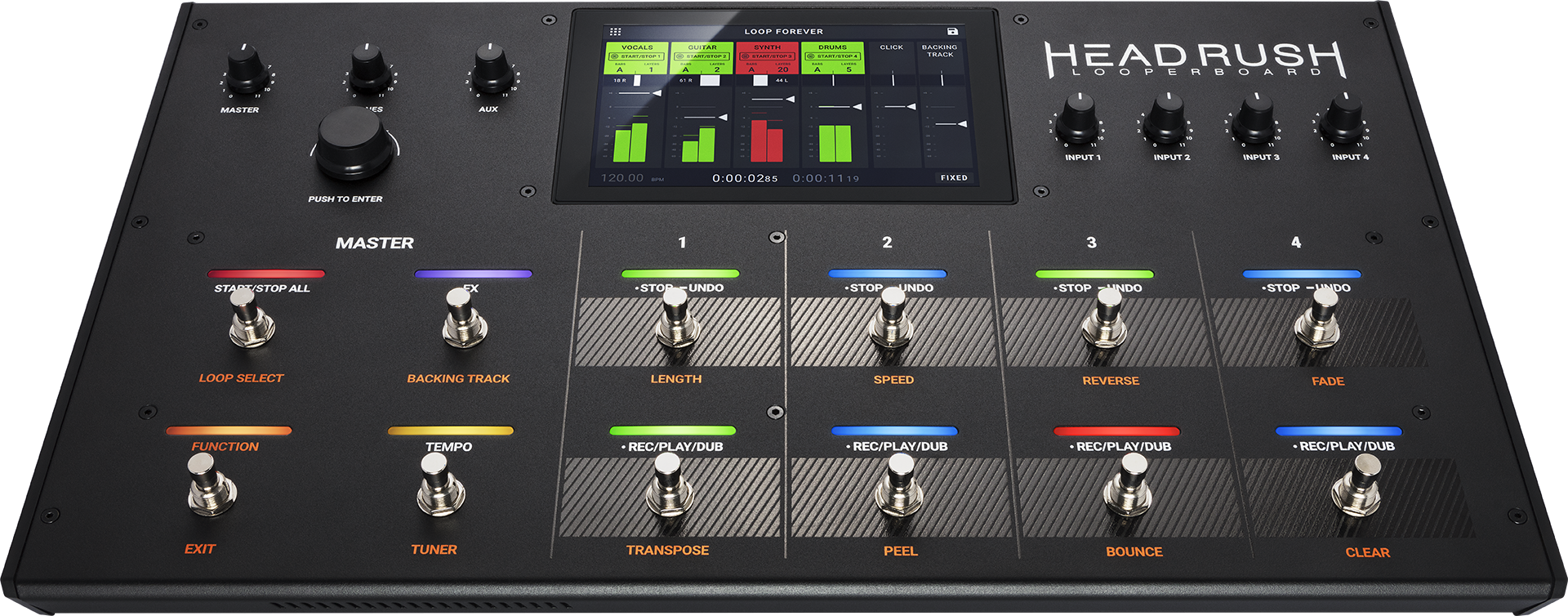
Task: Tap the Synth volume fader handle
Action: point(789,99)
